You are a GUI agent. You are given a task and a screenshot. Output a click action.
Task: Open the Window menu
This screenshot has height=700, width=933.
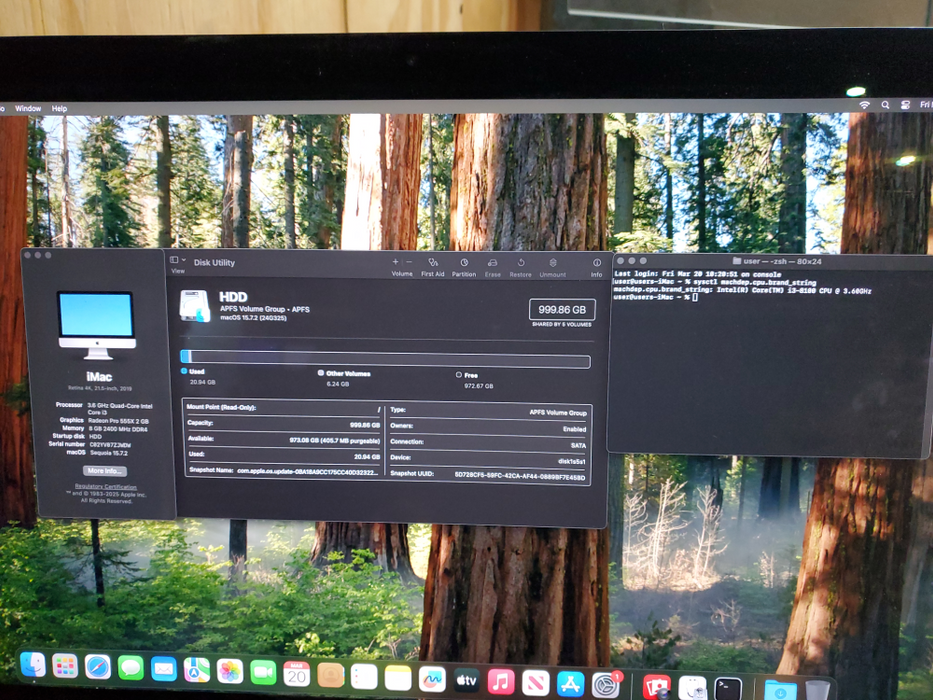click(28, 108)
